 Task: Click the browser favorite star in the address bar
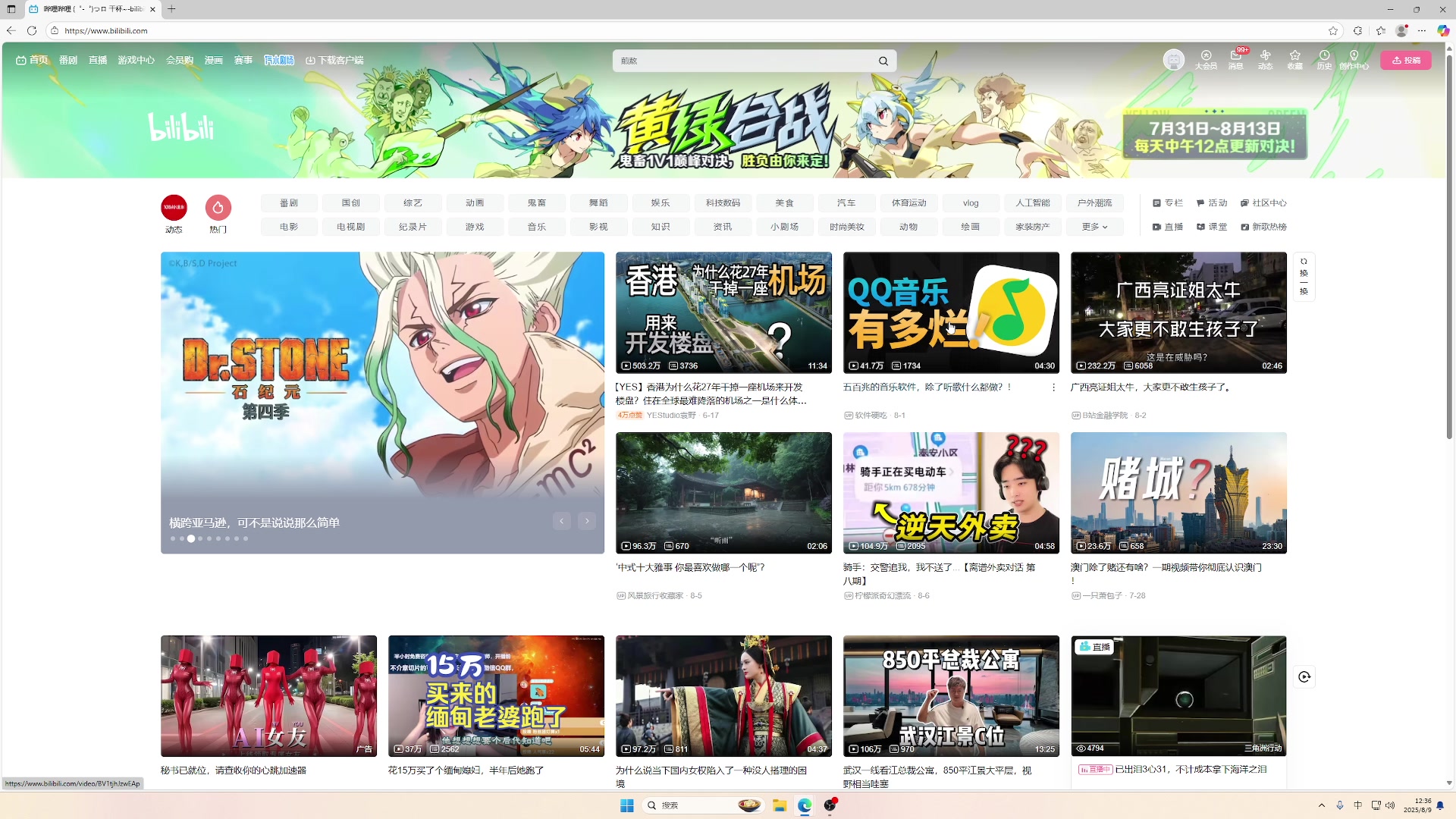coord(1333,31)
